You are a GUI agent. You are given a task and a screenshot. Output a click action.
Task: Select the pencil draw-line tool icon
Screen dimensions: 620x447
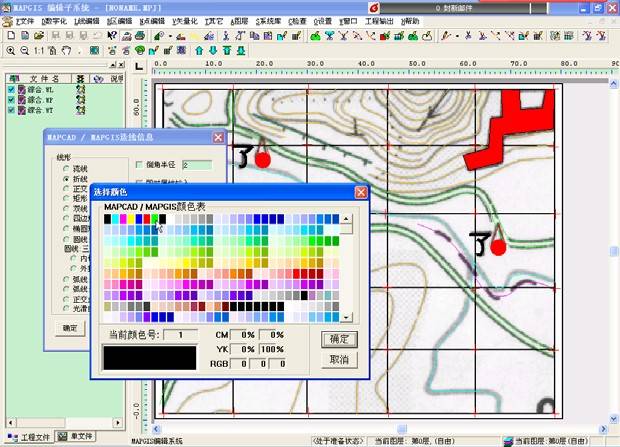click(446, 36)
